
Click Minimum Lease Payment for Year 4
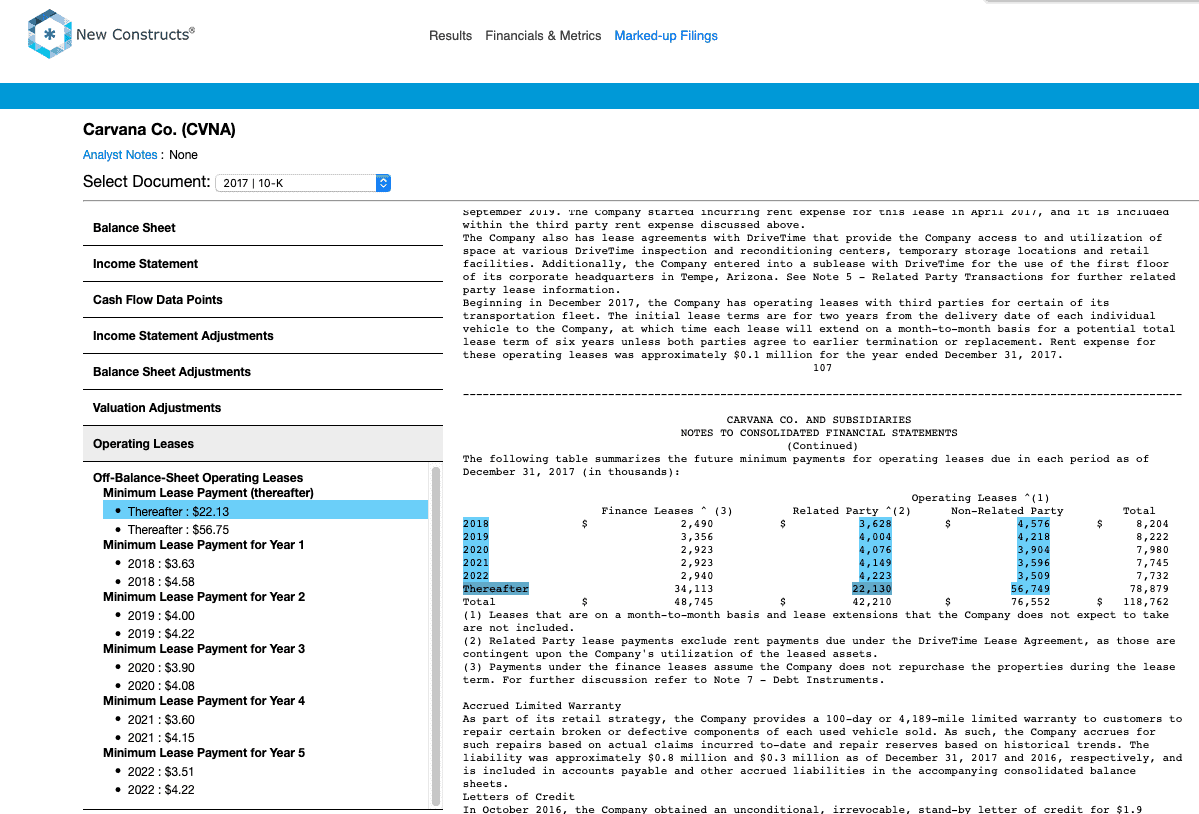click(x=204, y=701)
